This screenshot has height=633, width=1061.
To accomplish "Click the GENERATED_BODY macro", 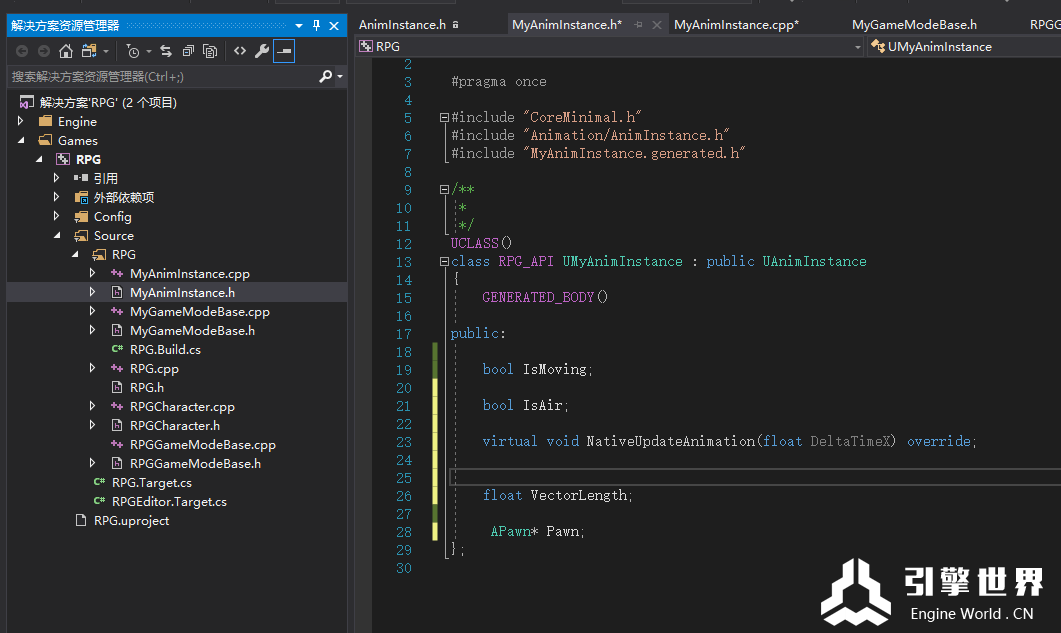I will 538,297.
